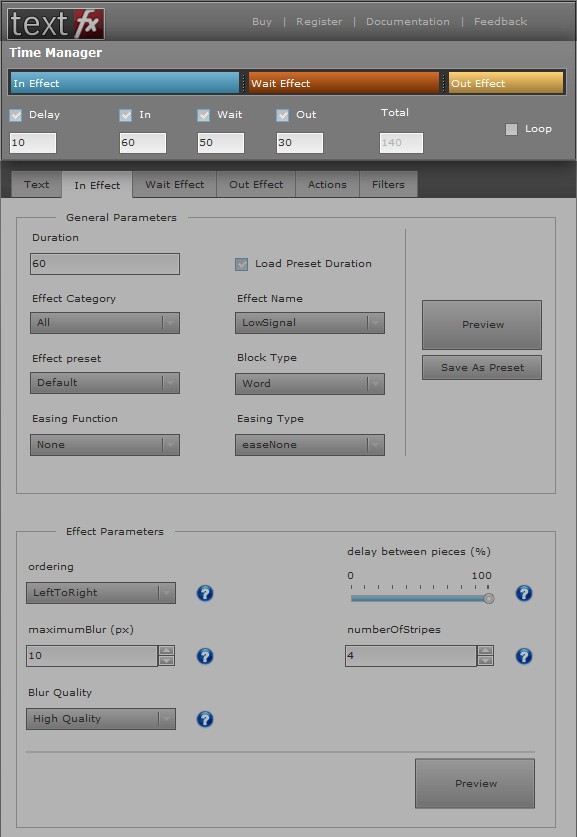This screenshot has height=837, width=577.
Task: Open help icon beside maximumBlur field
Action: [205, 656]
